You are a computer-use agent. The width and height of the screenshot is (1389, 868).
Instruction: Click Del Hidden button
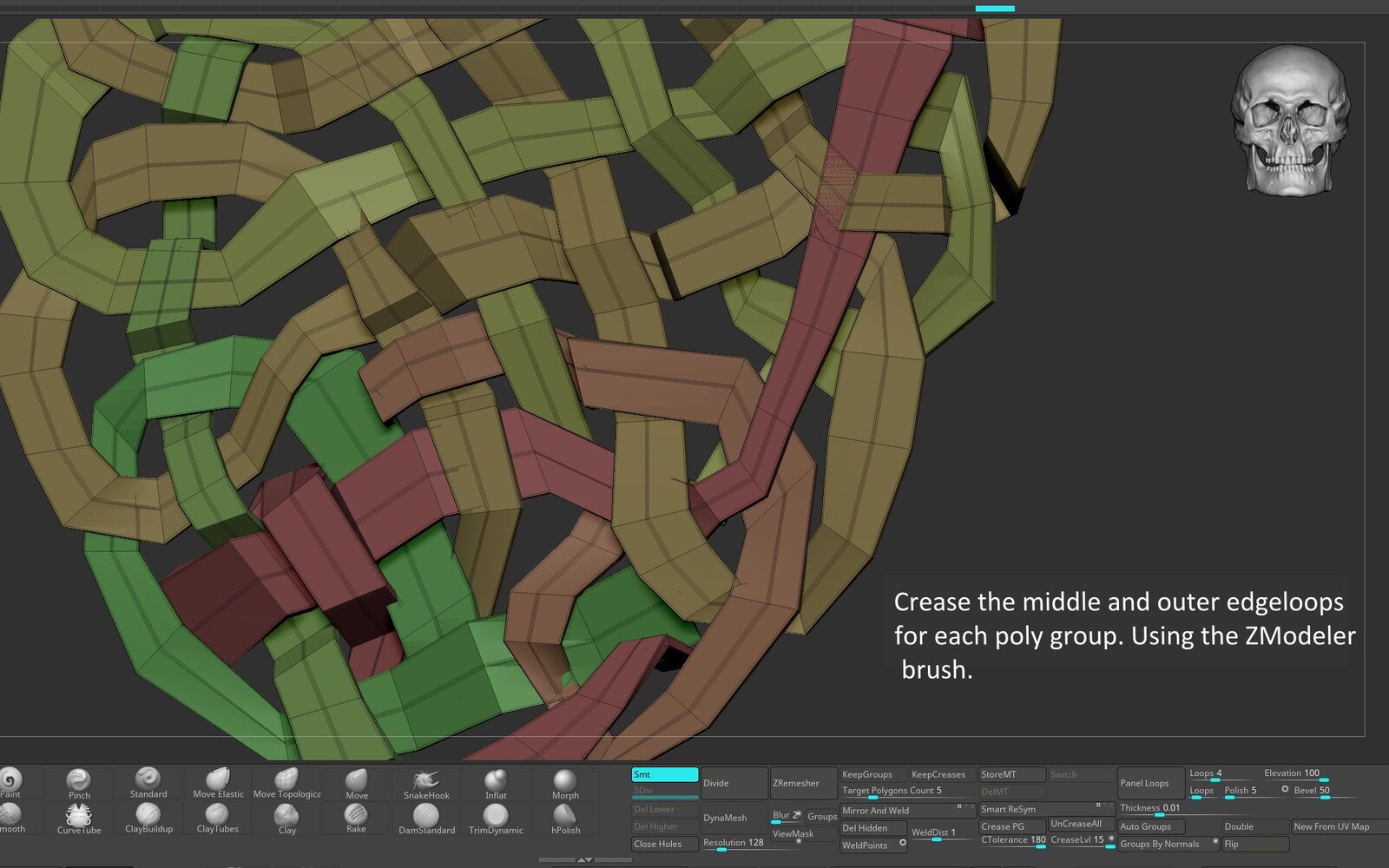pyautogui.click(x=873, y=828)
